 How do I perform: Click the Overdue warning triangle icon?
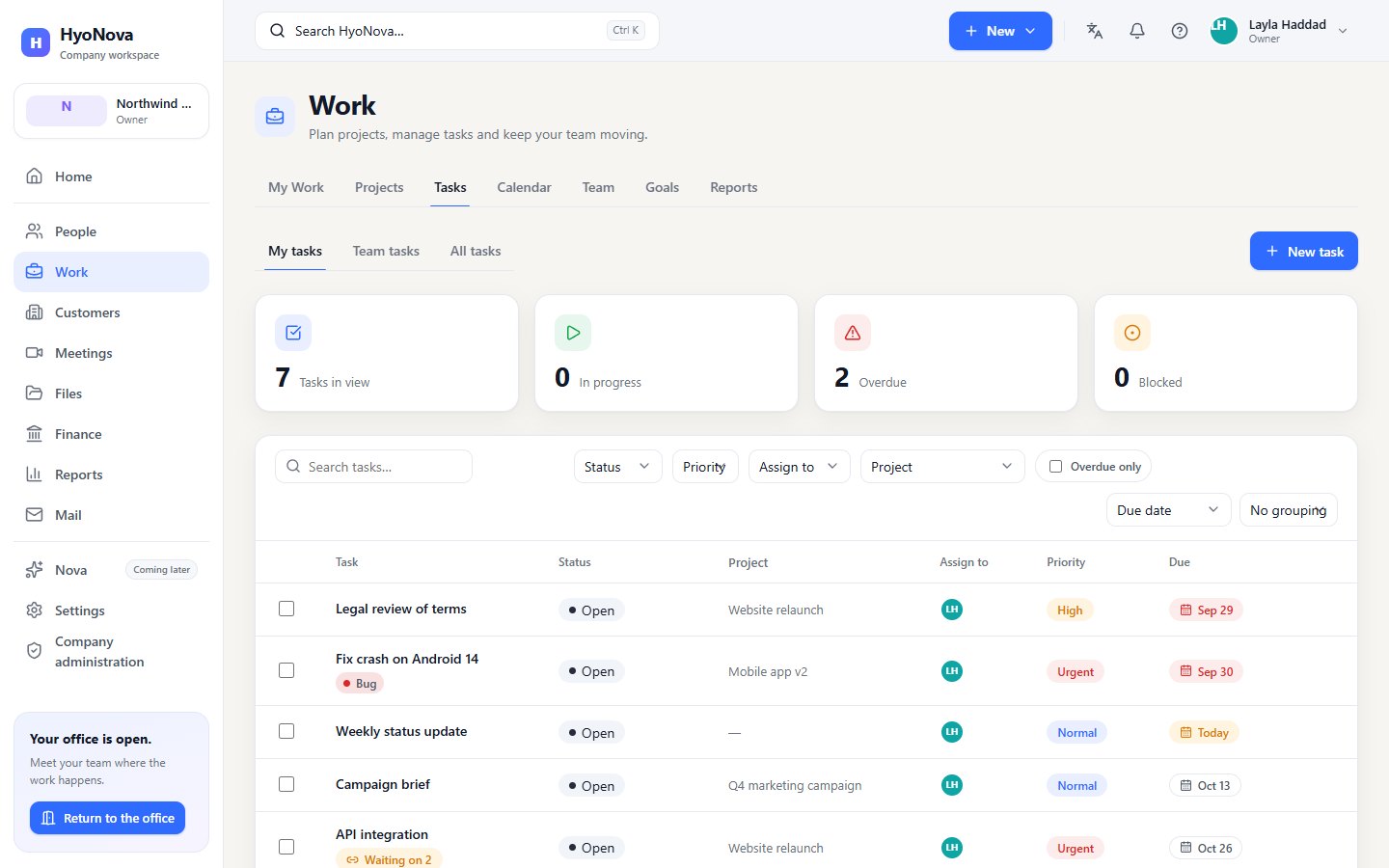(x=853, y=333)
